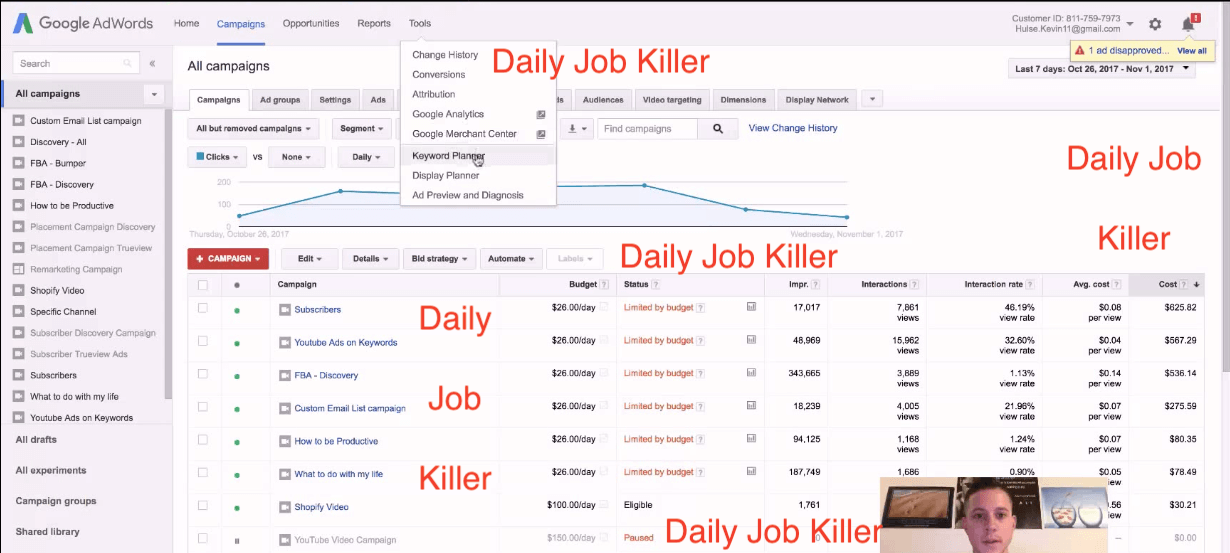This screenshot has width=1230, height=553.
Task: Click the Find campaigns search button
Action: click(x=718, y=129)
